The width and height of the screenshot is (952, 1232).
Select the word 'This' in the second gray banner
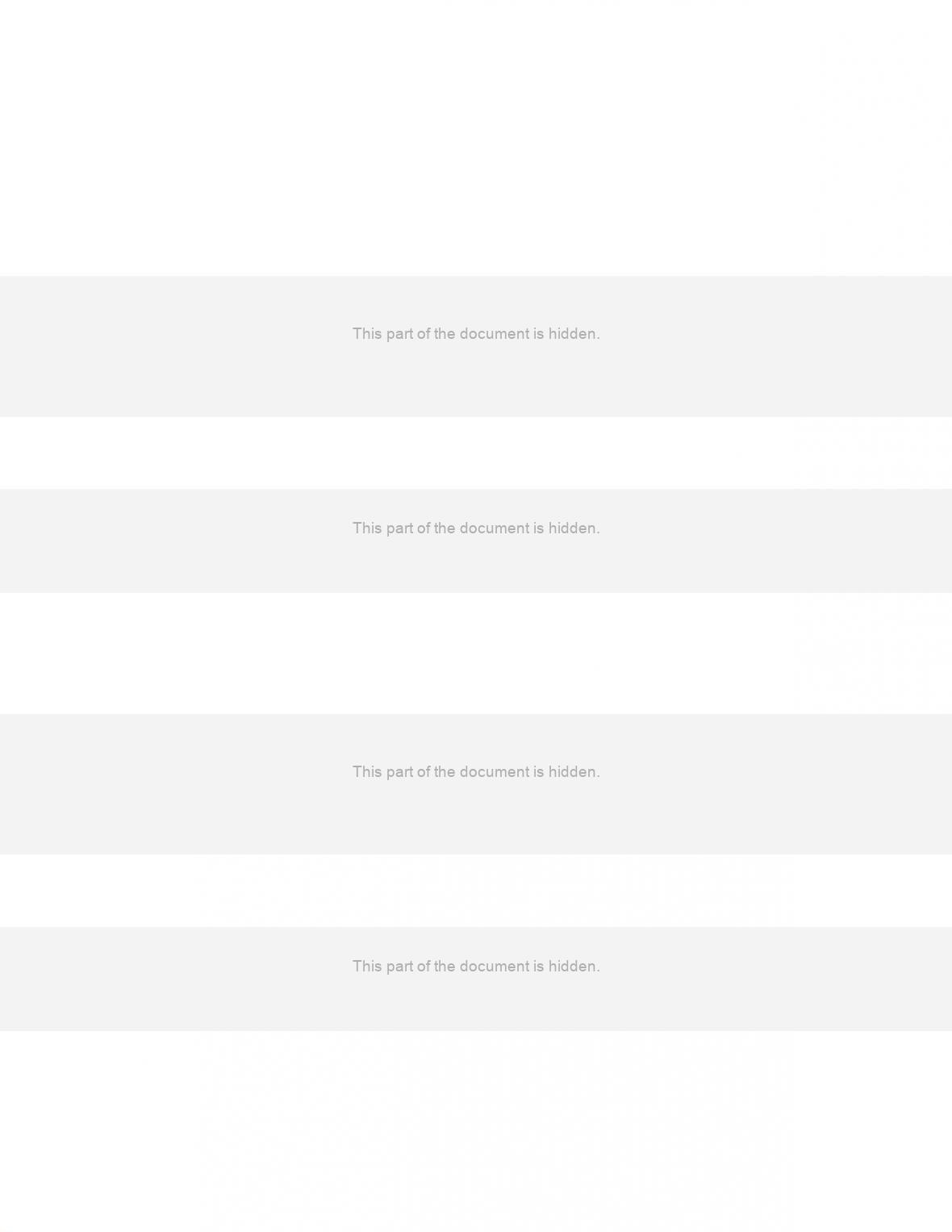click(367, 528)
